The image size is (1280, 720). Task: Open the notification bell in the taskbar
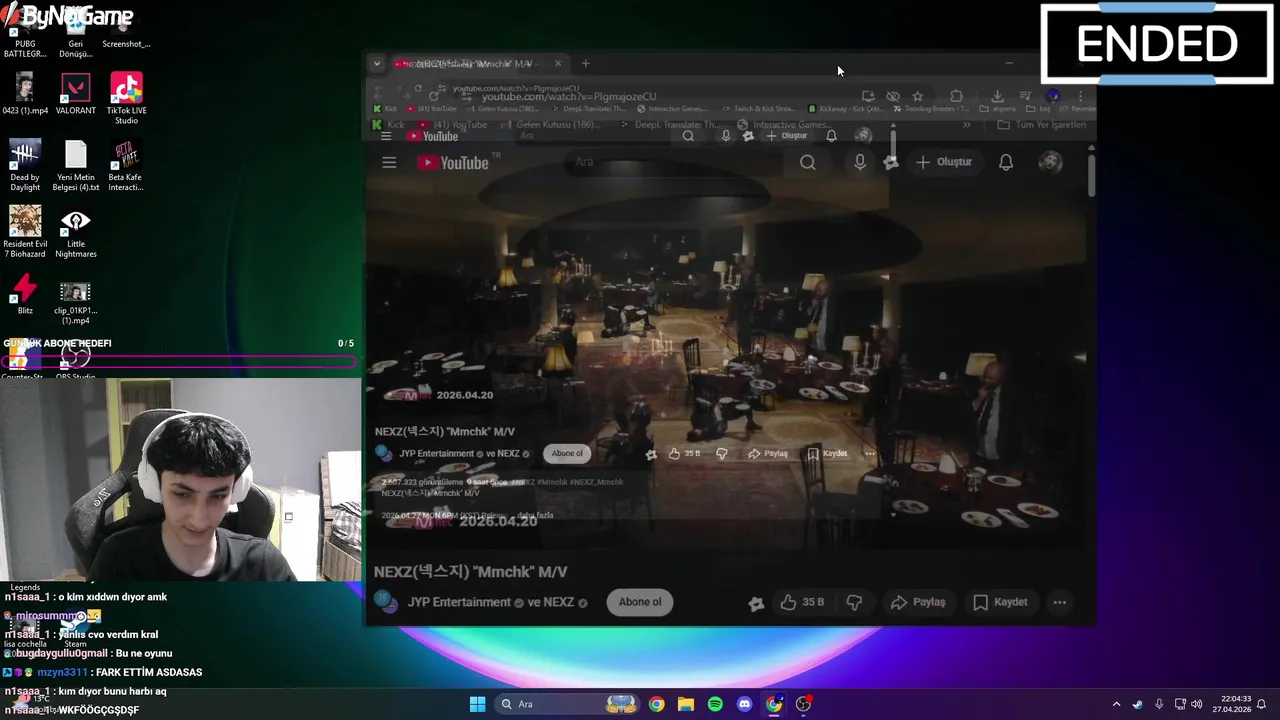[1262, 704]
